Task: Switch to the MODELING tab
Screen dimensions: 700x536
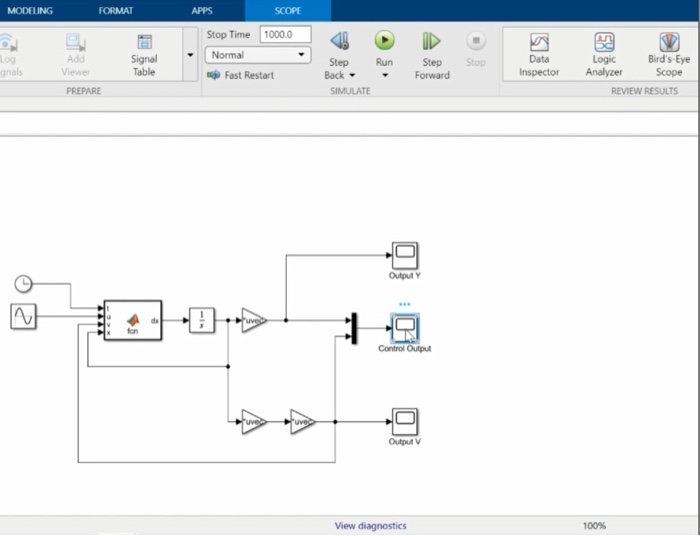Action: point(30,11)
